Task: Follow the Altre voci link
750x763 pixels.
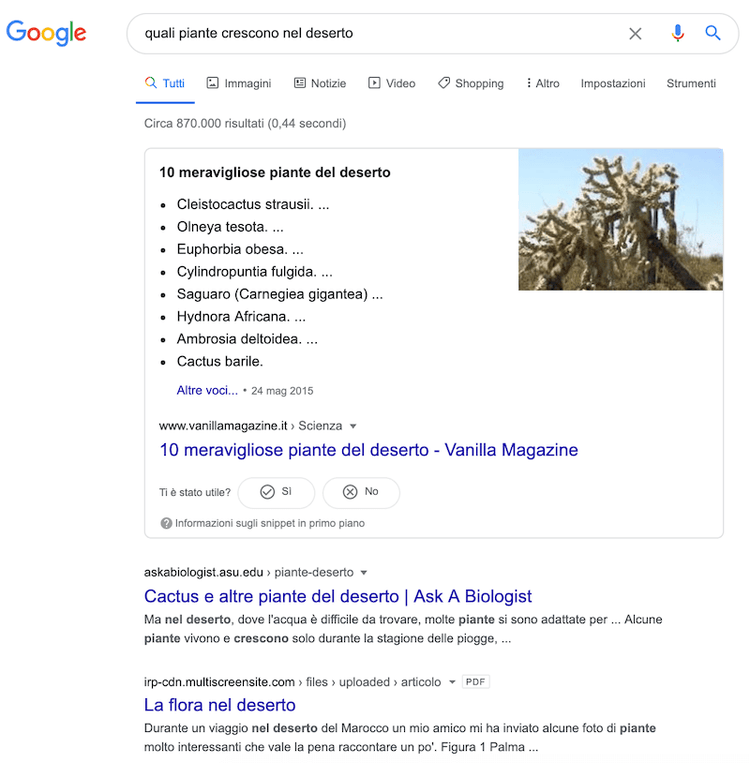Action: point(207,390)
